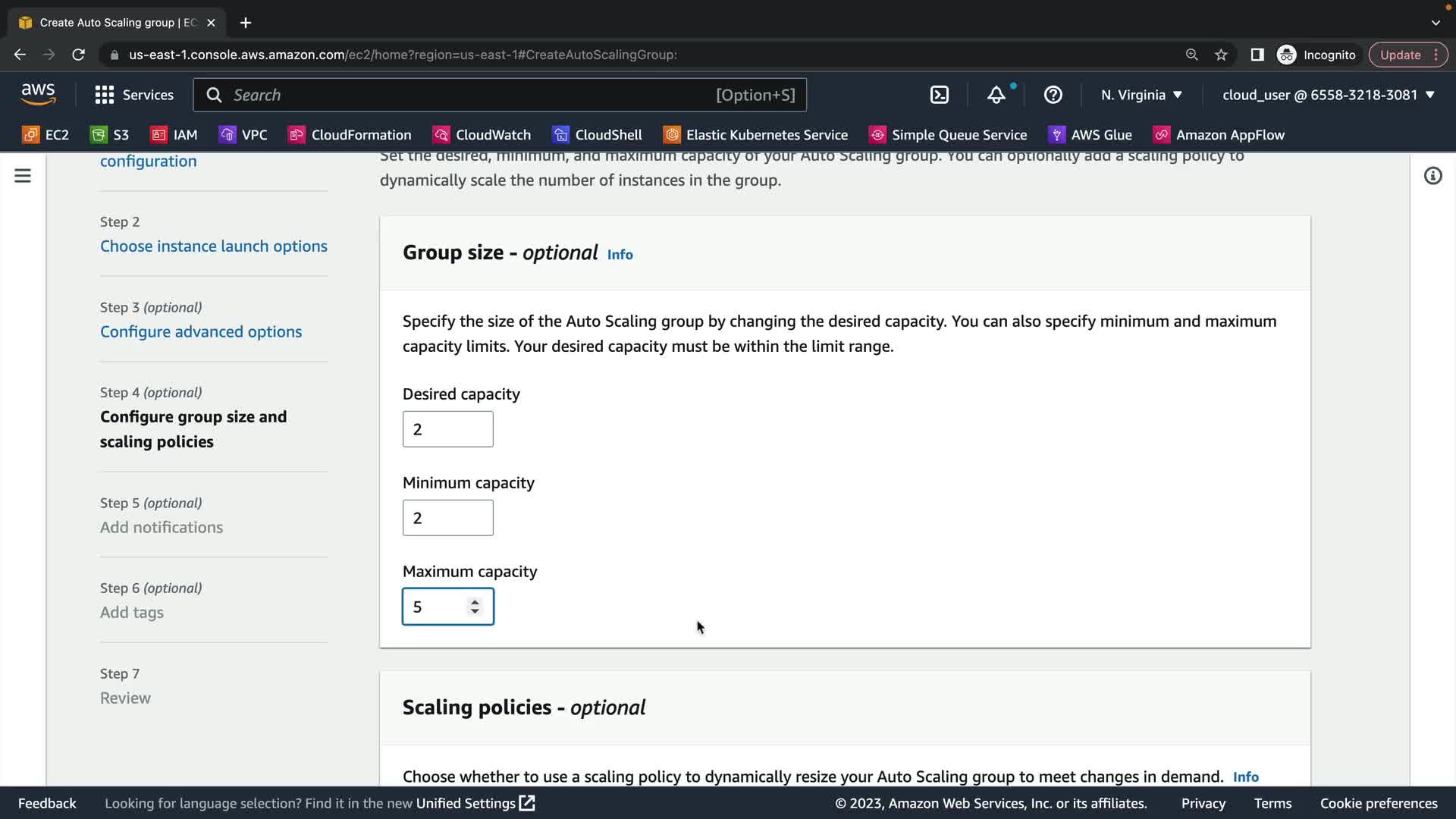The image size is (1456, 819).
Task: Click the EC2 shortcut in favorites bar
Action: click(45, 135)
